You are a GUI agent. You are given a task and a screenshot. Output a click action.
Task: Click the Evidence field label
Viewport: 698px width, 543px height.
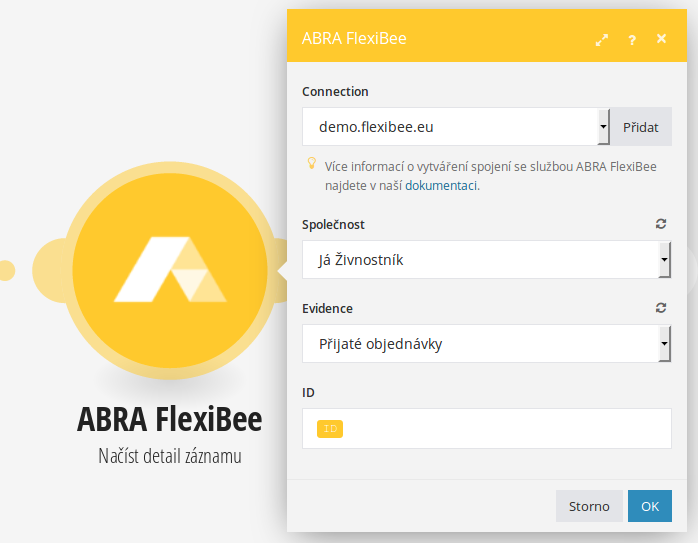(x=327, y=308)
